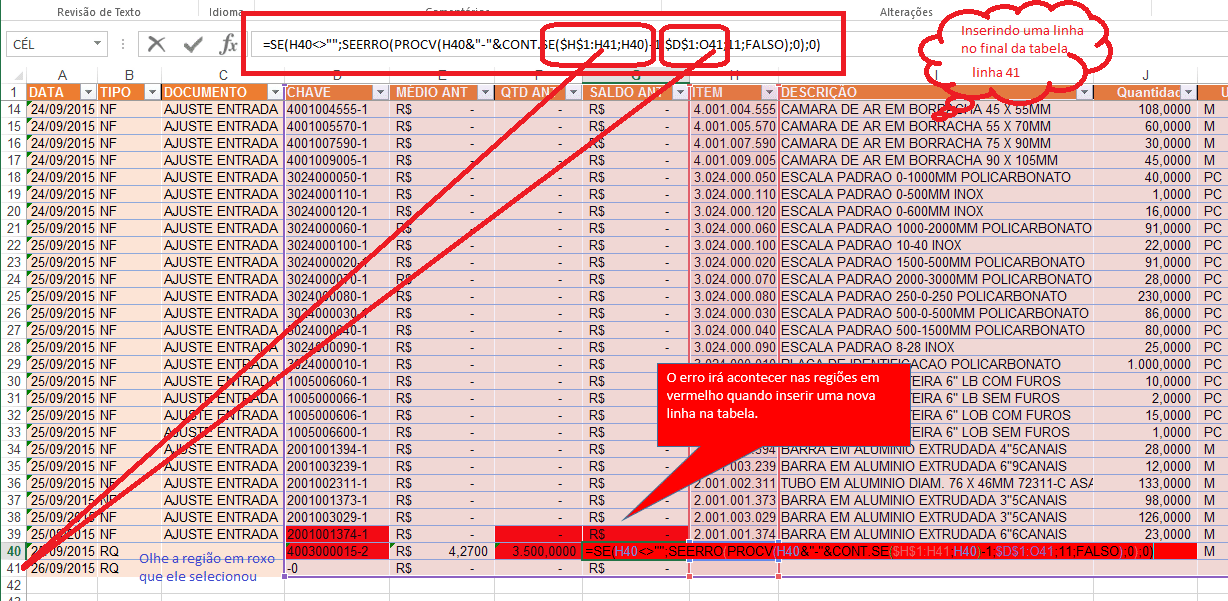Image resolution: width=1228 pixels, height=601 pixels.
Task: Select quantity cell 230,0000
Action: point(1145,296)
